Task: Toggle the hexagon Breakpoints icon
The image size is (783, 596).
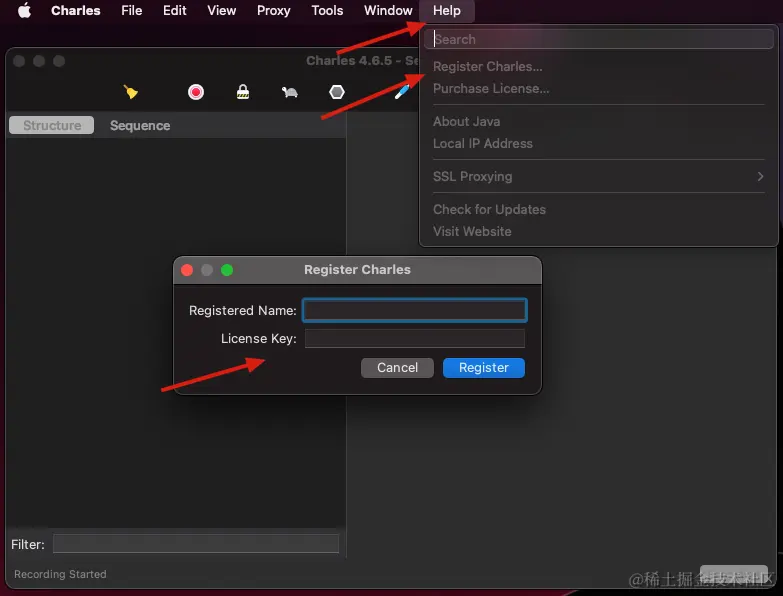Action: point(337,92)
